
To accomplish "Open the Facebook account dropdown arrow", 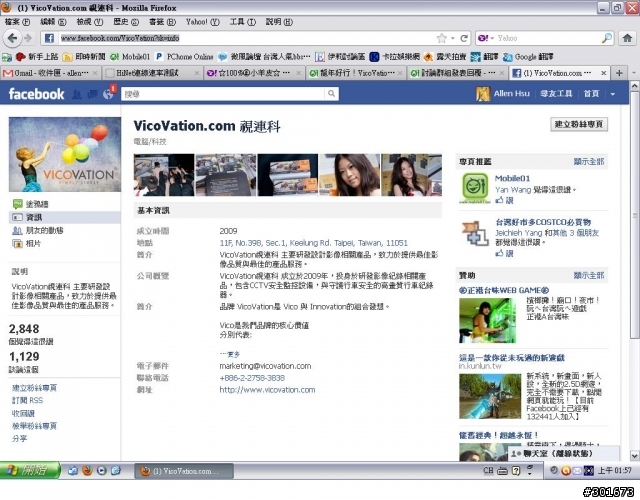I will tap(613, 94).
